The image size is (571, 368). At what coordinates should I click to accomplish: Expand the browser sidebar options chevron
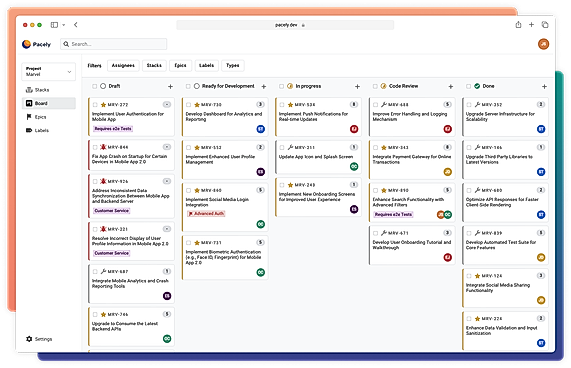63,25
